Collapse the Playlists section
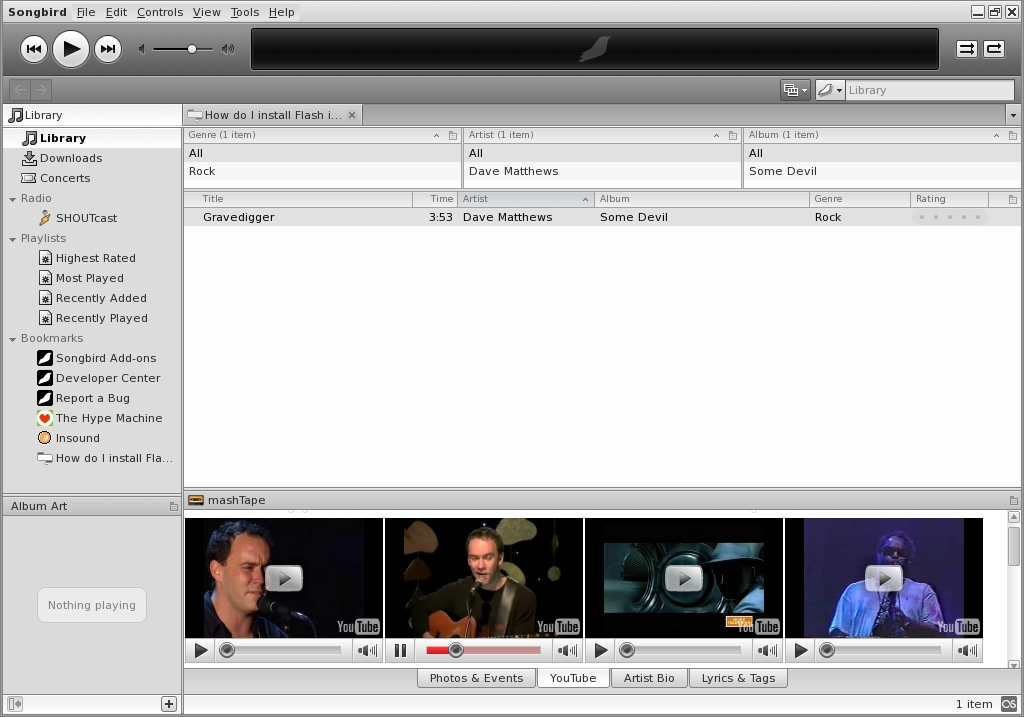This screenshot has width=1024, height=717. coord(12,239)
